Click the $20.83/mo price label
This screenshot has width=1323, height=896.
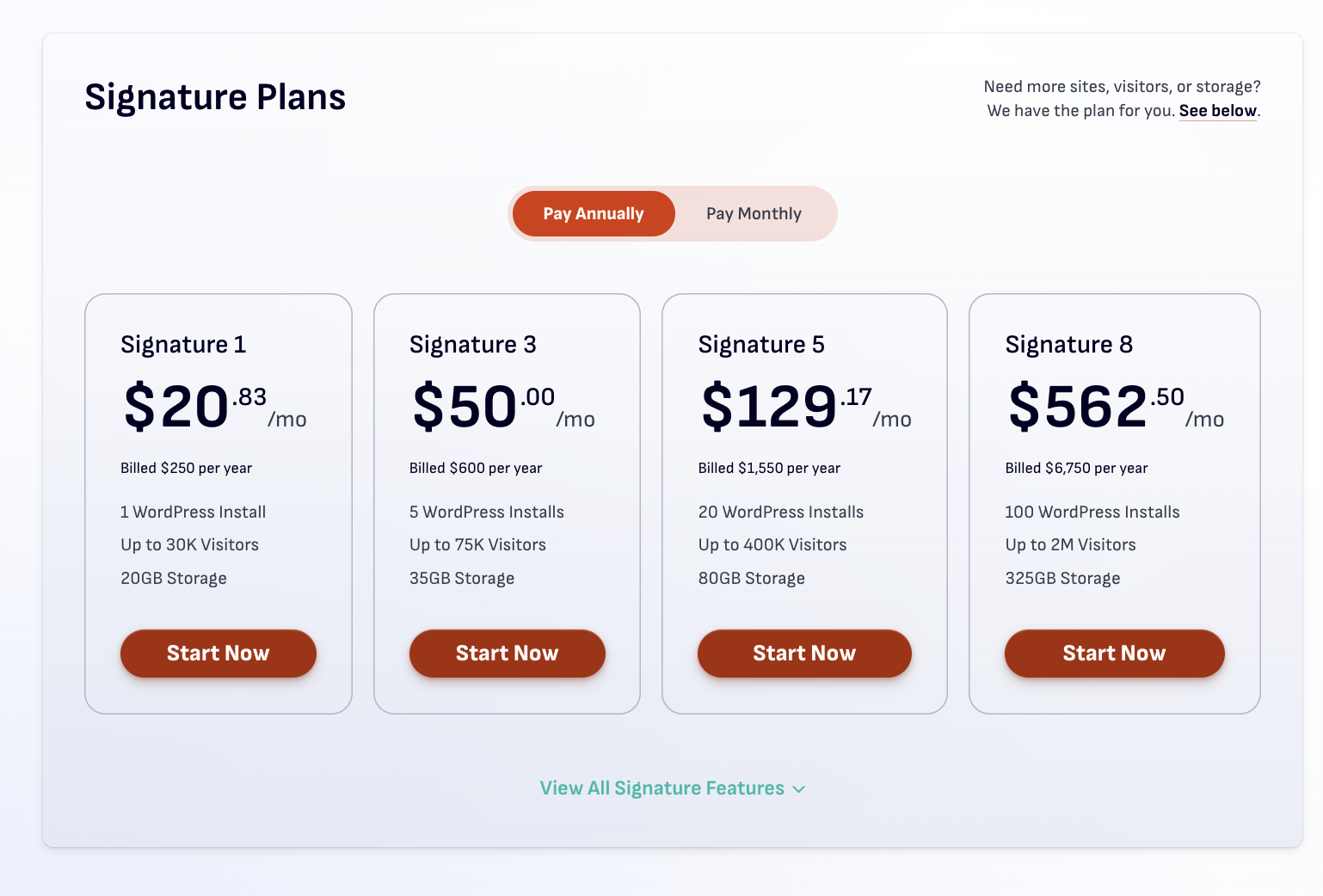(212, 407)
